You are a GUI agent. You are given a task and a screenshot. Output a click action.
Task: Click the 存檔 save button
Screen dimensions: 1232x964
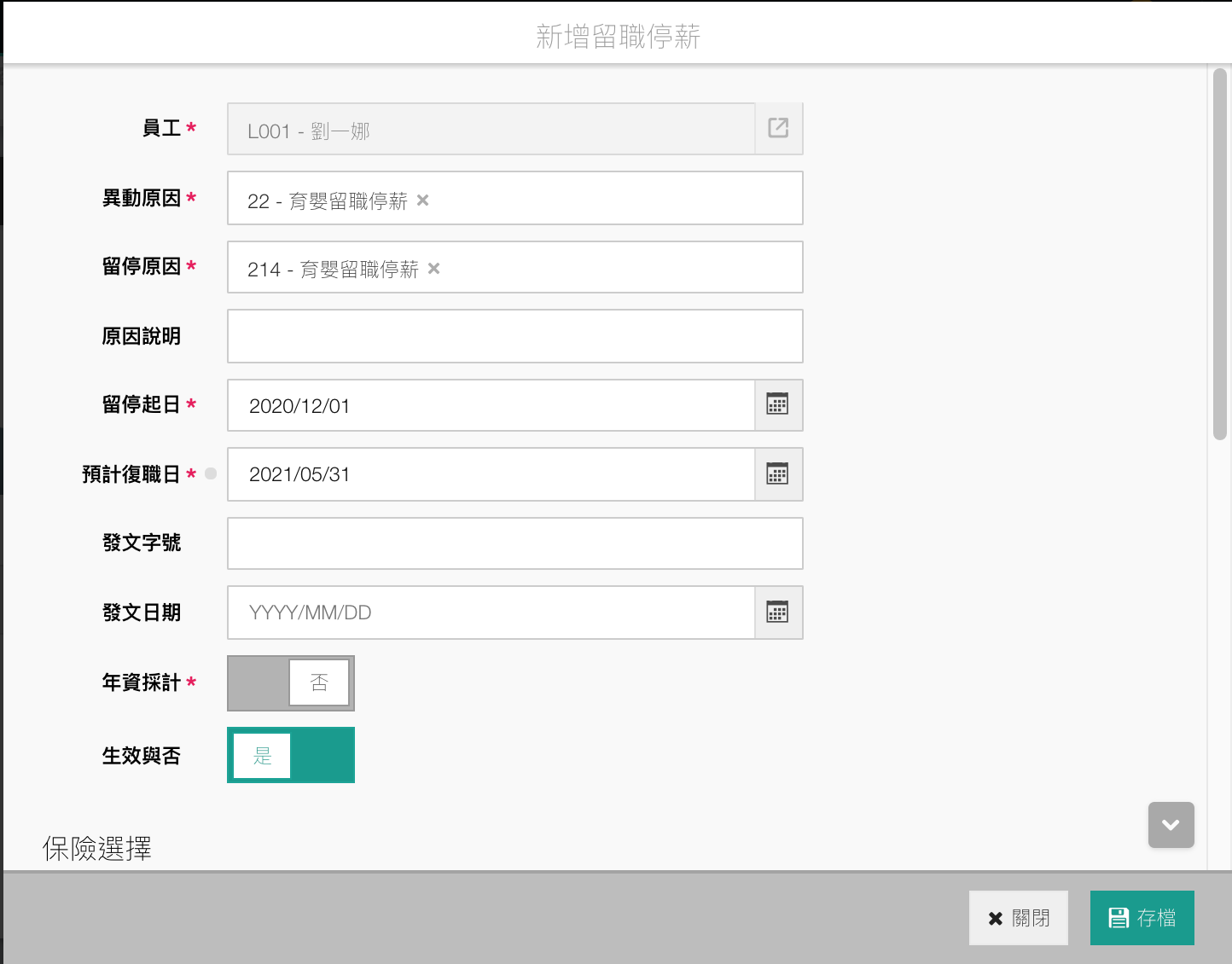click(x=1142, y=918)
